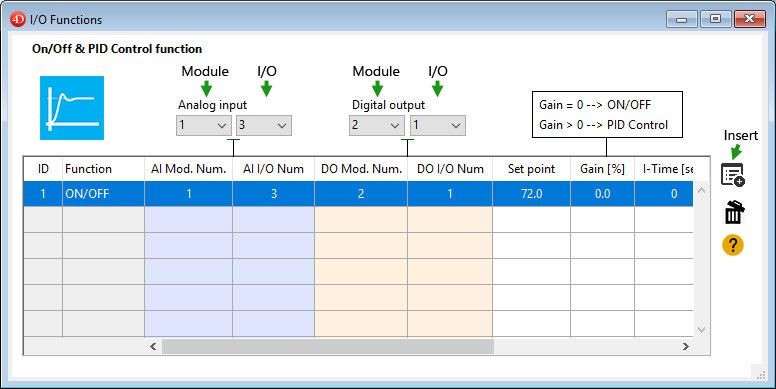This screenshot has width=776, height=389.
Task: Click horizontal scrollbar right arrow
Action: click(x=685, y=346)
